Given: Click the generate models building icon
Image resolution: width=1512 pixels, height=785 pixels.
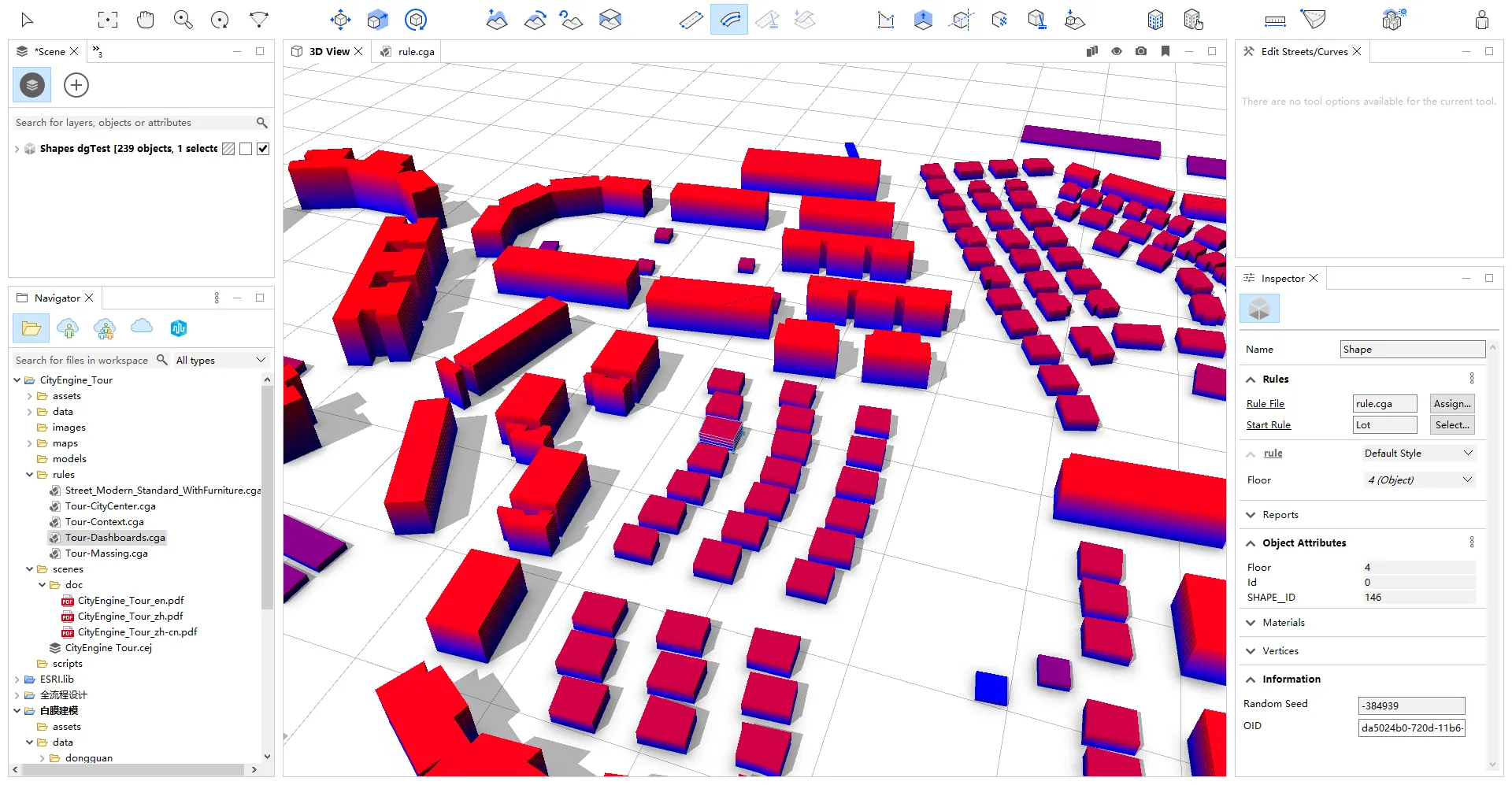Looking at the screenshot, I should pyautogui.click(x=1154, y=20).
